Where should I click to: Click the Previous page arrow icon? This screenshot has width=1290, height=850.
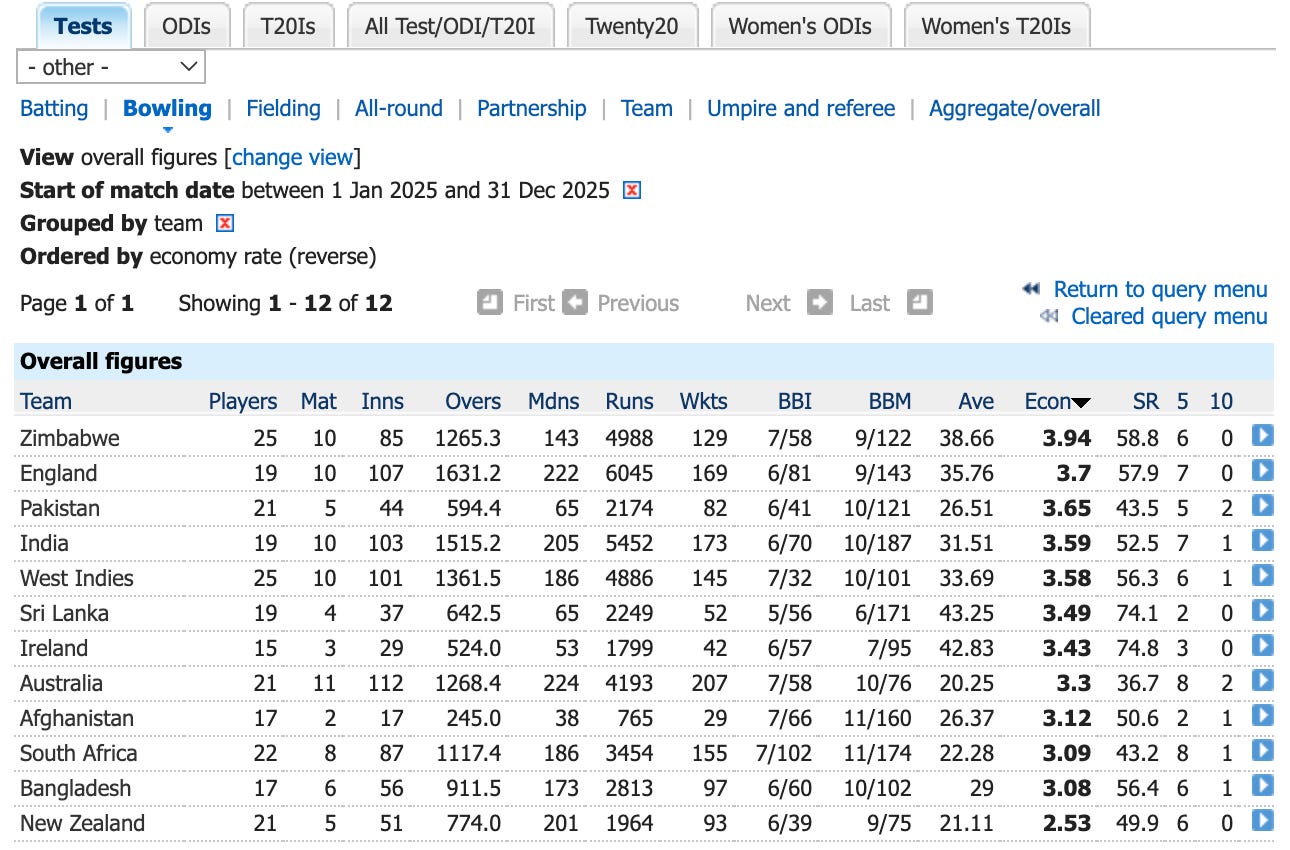[575, 302]
